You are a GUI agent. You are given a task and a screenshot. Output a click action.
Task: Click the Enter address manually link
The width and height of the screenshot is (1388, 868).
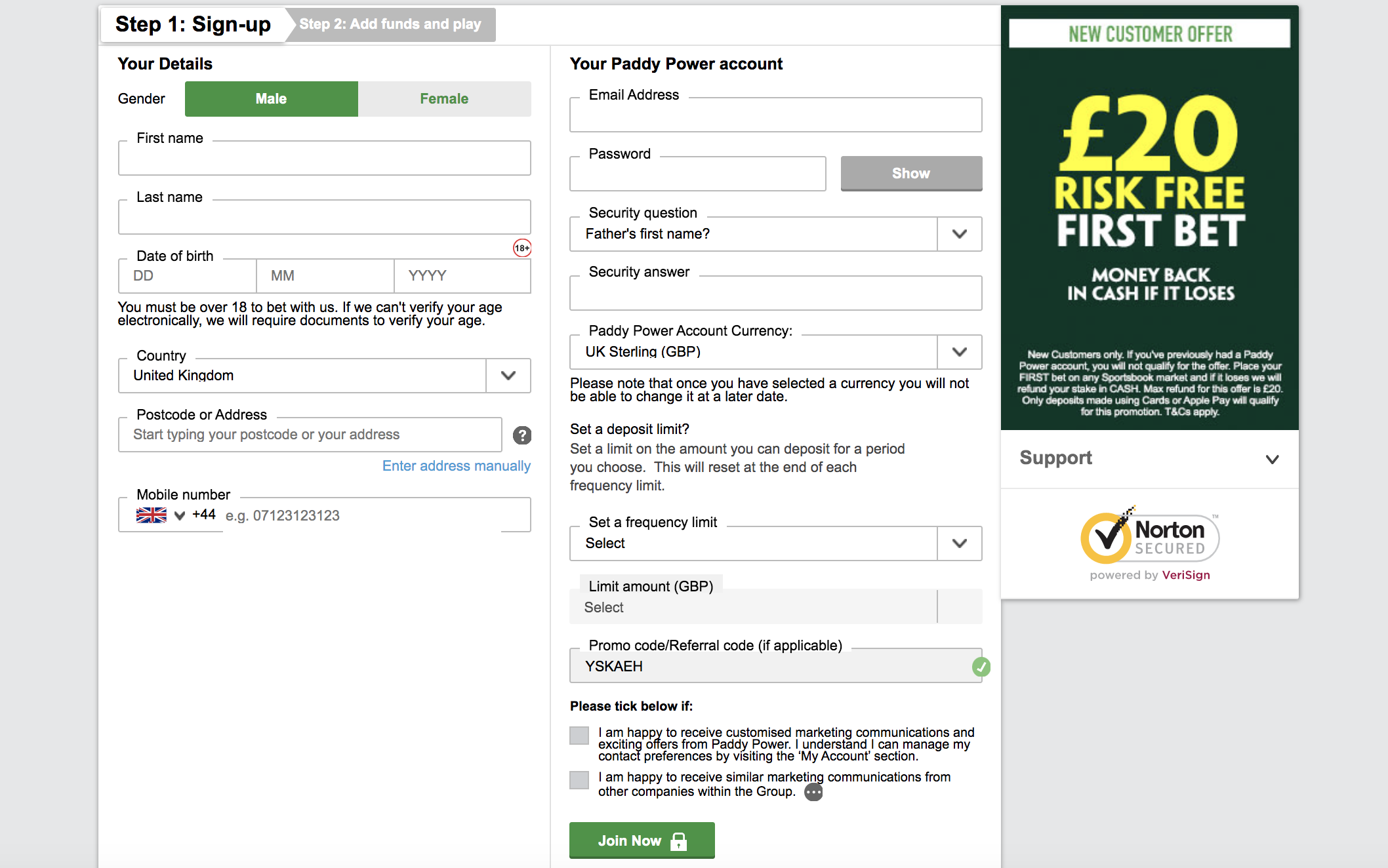point(456,465)
